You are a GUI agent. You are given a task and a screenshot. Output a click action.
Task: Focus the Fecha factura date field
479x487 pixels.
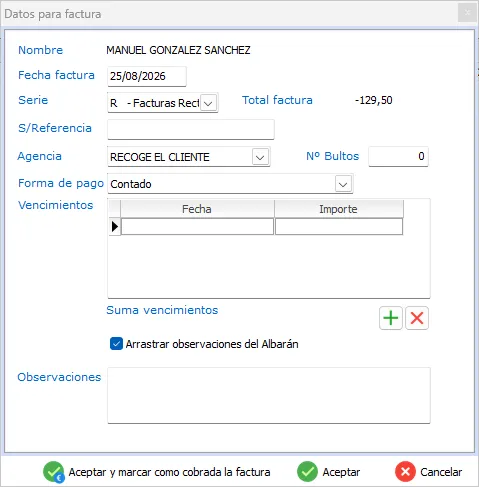click(147, 76)
